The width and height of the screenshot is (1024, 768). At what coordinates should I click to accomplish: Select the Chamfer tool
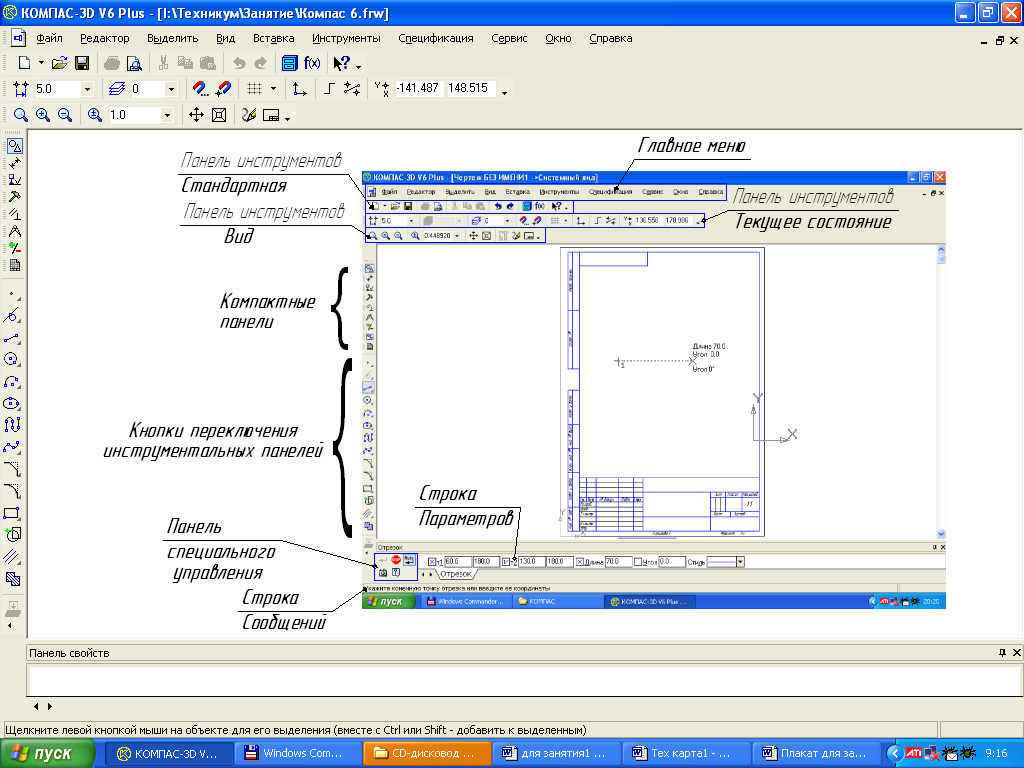[12, 469]
